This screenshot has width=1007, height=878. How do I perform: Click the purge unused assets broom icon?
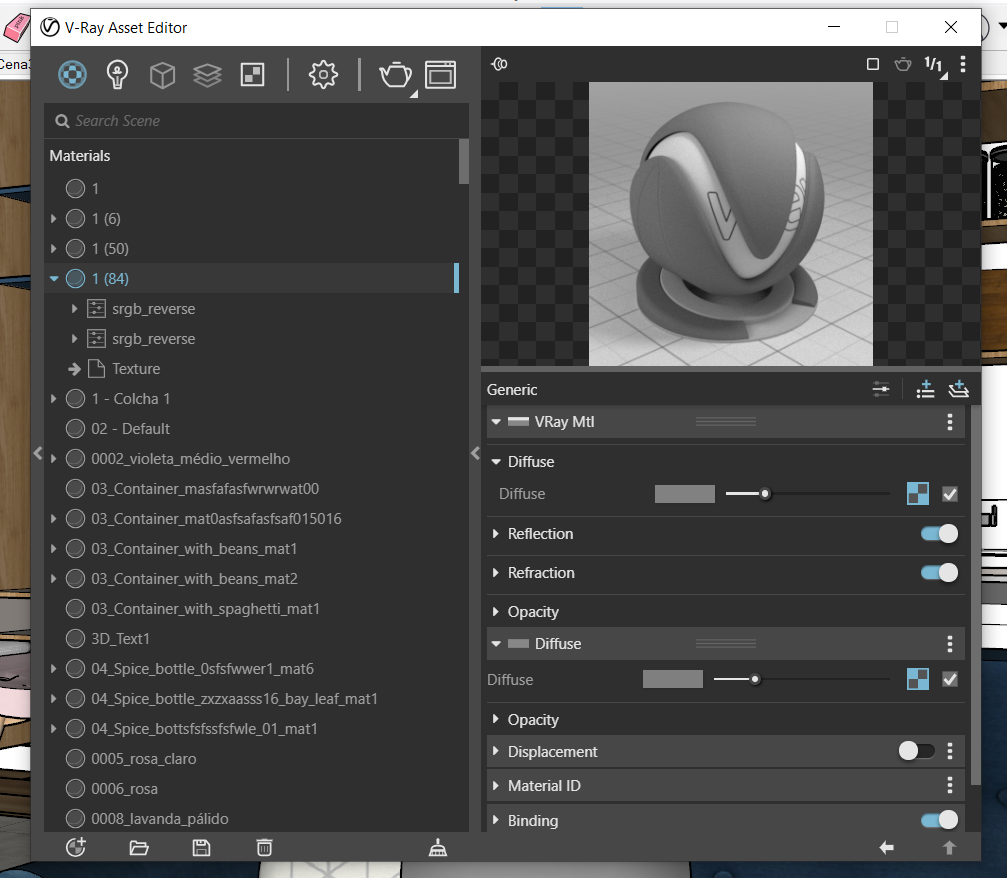pyautogui.click(x=438, y=848)
